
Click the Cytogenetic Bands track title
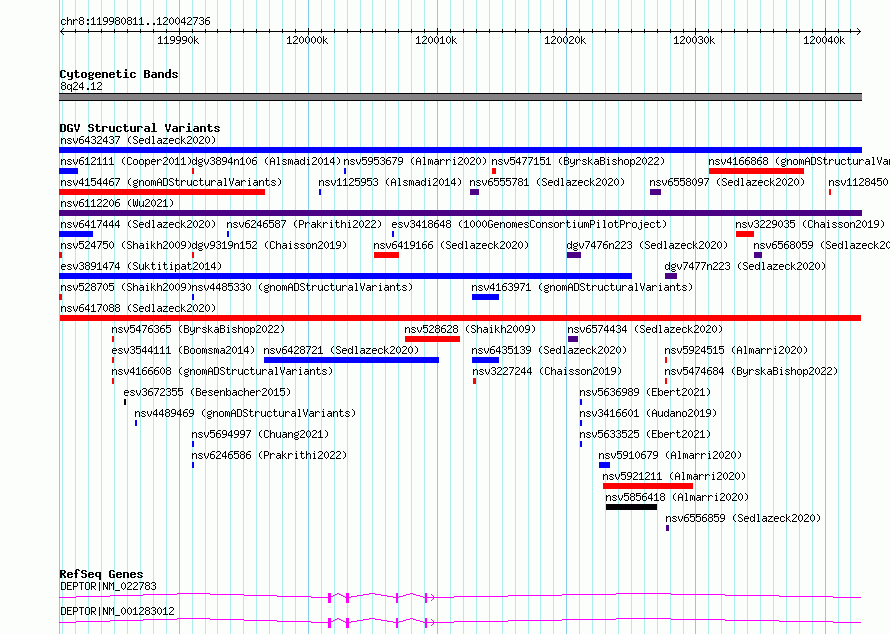click(119, 74)
